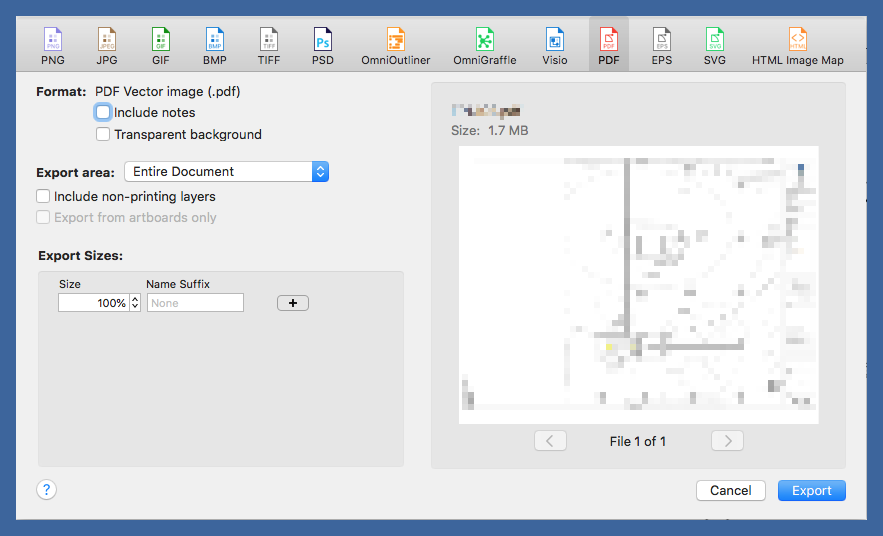
Task: Check Include non-printing layers
Action: click(43, 197)
